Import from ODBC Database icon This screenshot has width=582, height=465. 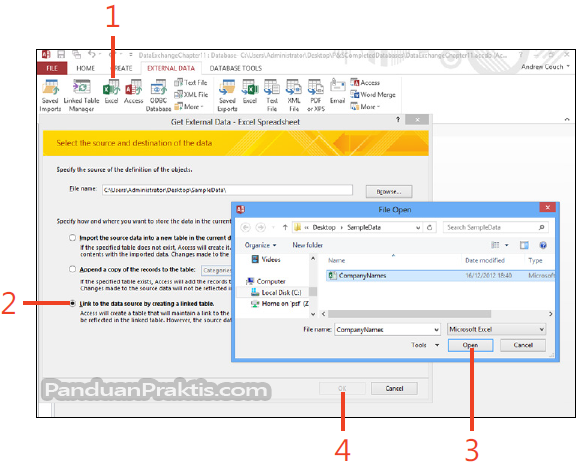(x=158, y=96)
